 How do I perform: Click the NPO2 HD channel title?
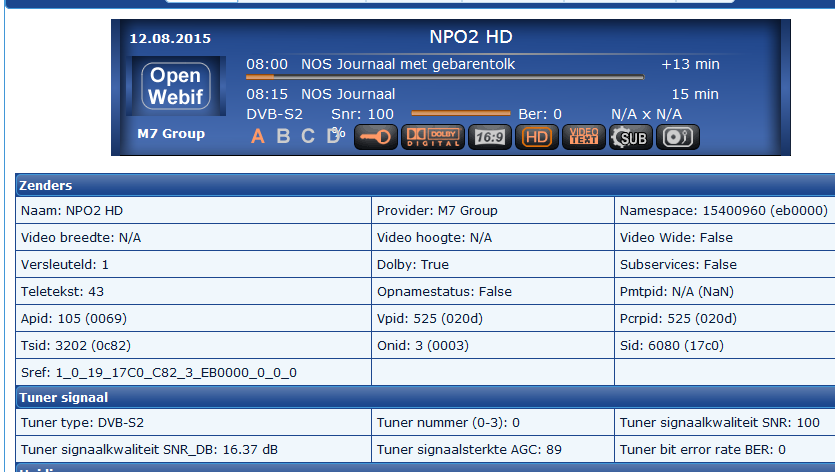(x=471, y=37)
